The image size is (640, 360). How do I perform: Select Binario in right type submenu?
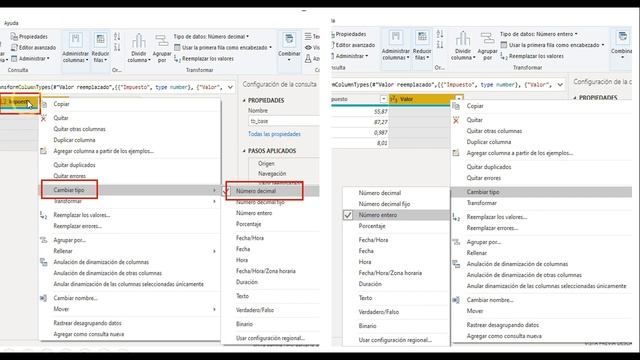point(367,326)
